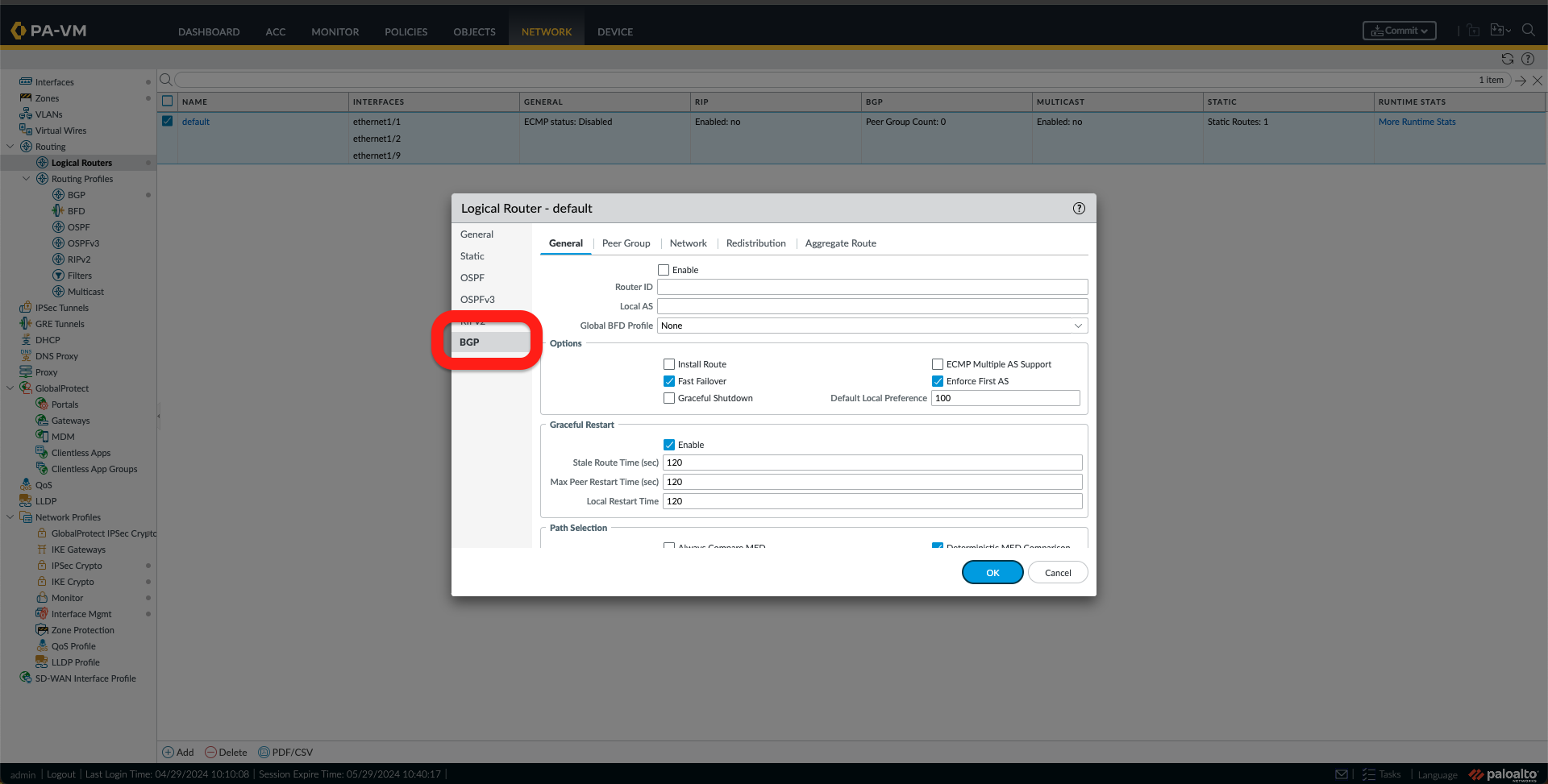
Task: Open IPSec Tunnels in the sidebar
Action: 61,308
